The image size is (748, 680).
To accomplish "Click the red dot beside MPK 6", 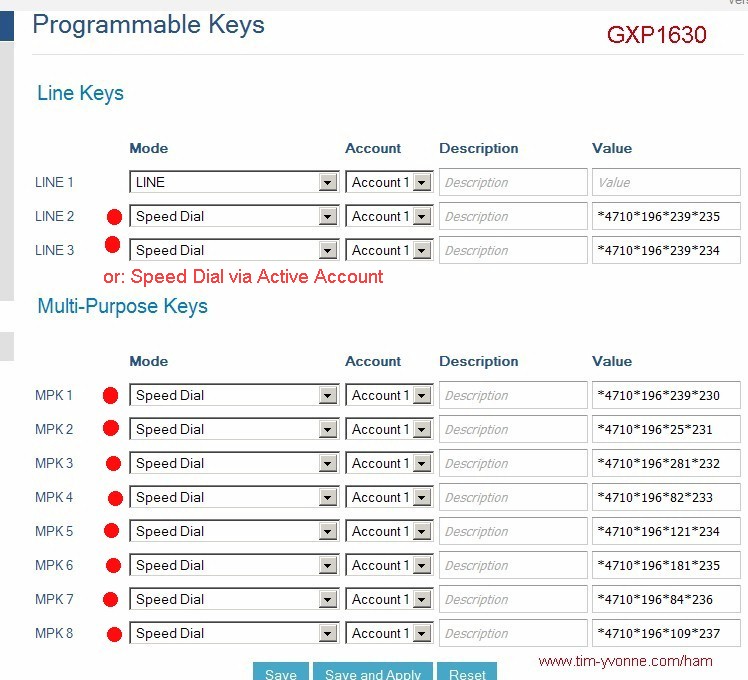I will click(113, 566).
